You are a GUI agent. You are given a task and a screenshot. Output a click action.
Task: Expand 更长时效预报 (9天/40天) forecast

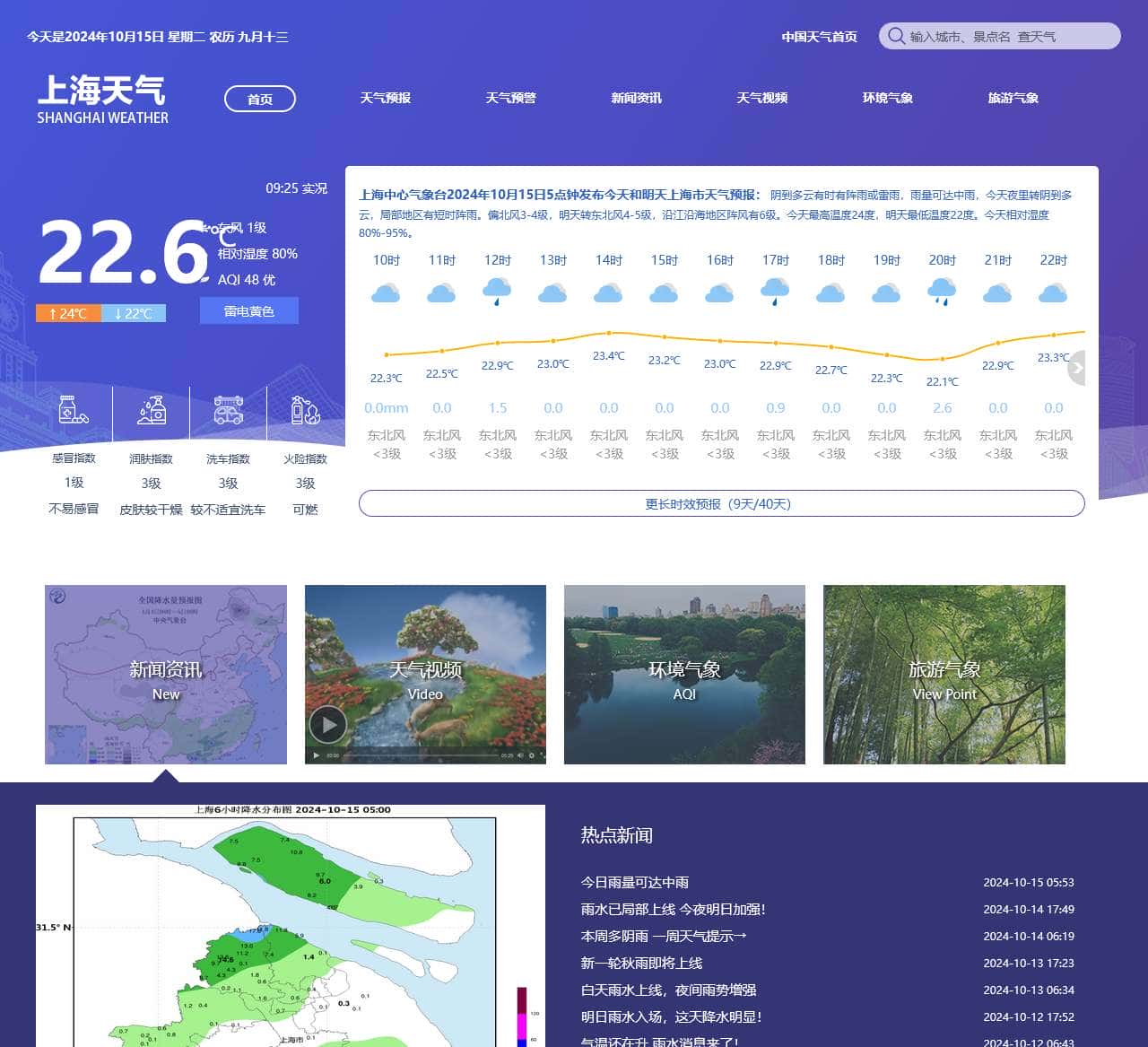[721, 503]
